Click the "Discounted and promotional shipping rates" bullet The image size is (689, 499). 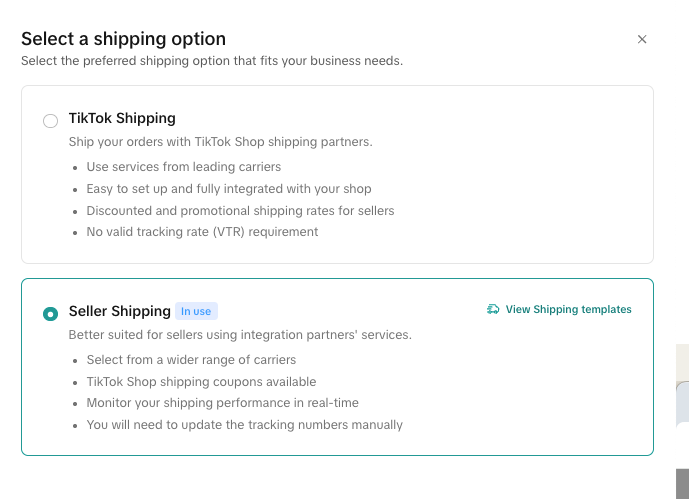point(240,211)
